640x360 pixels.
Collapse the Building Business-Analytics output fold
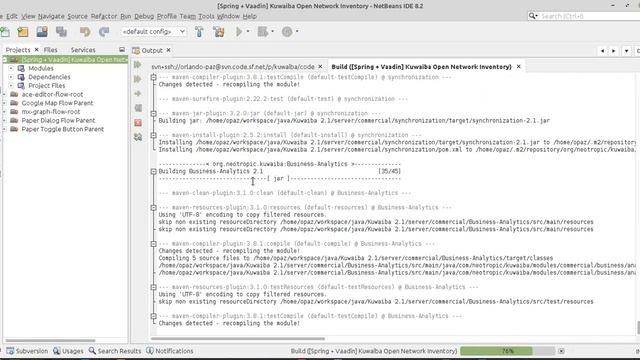[153, 171]
